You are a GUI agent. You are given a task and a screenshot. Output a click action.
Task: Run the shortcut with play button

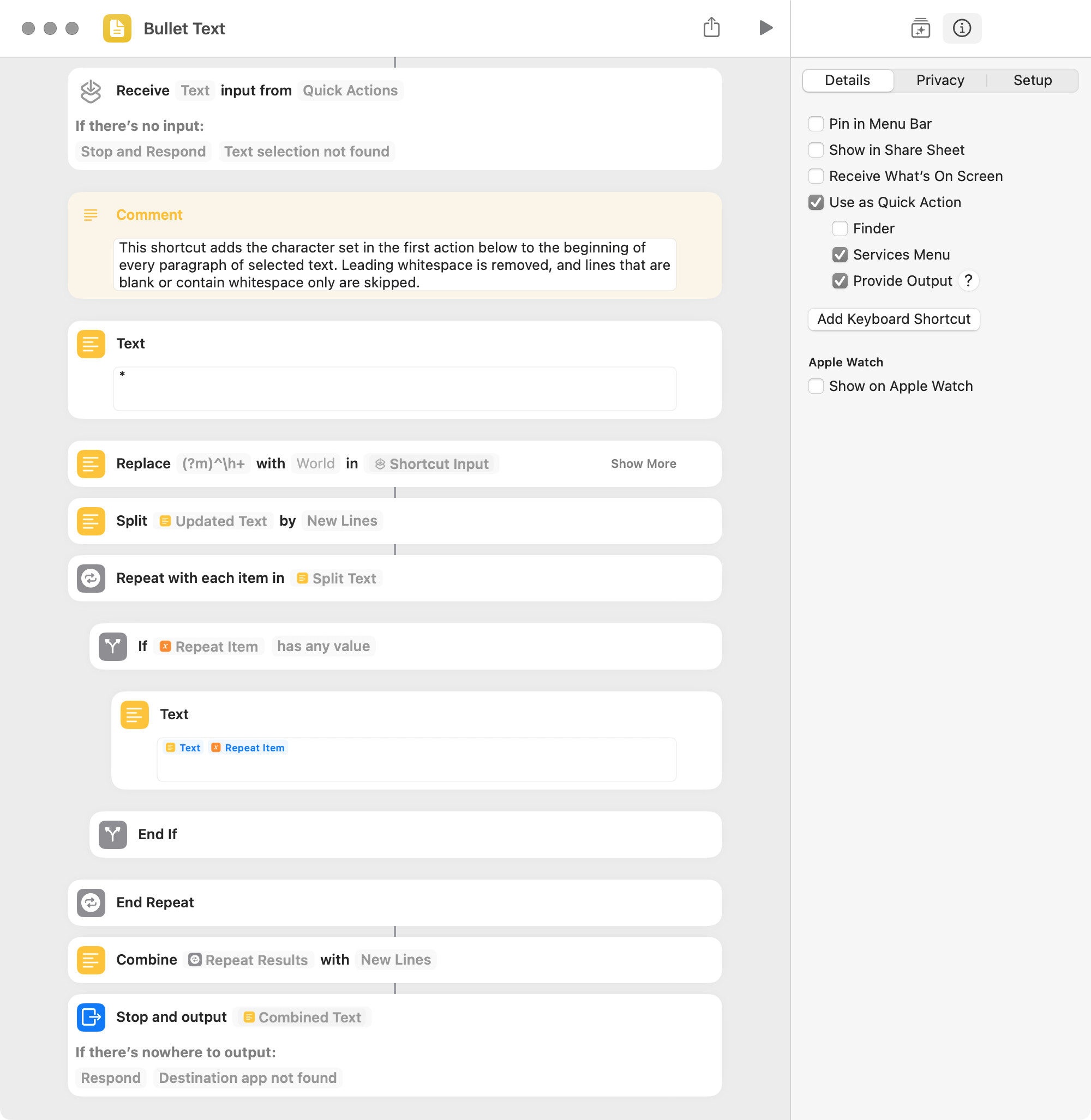click(x=765, y=27)
